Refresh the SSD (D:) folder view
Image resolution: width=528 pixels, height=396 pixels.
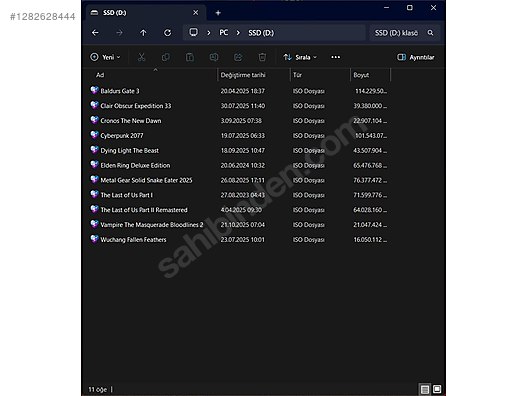tap(167, 33)
